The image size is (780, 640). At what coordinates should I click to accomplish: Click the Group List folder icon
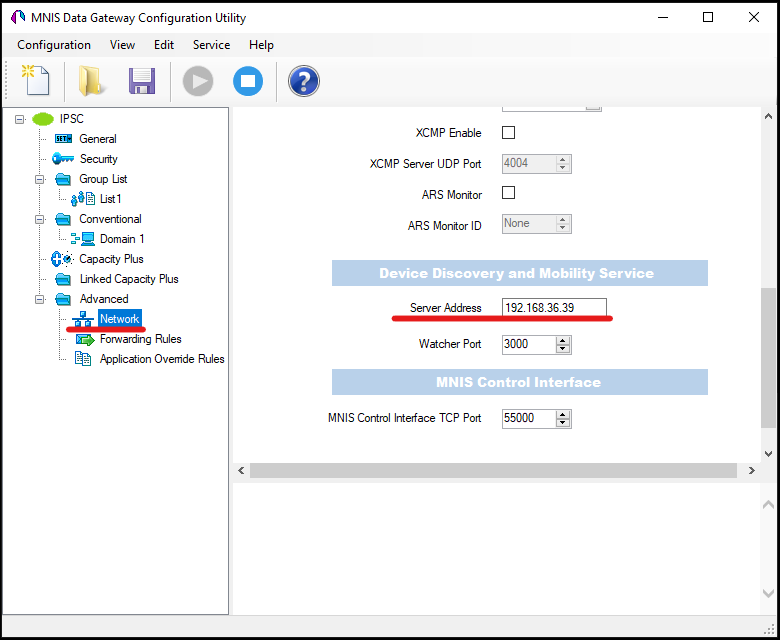tap(63, 179)
